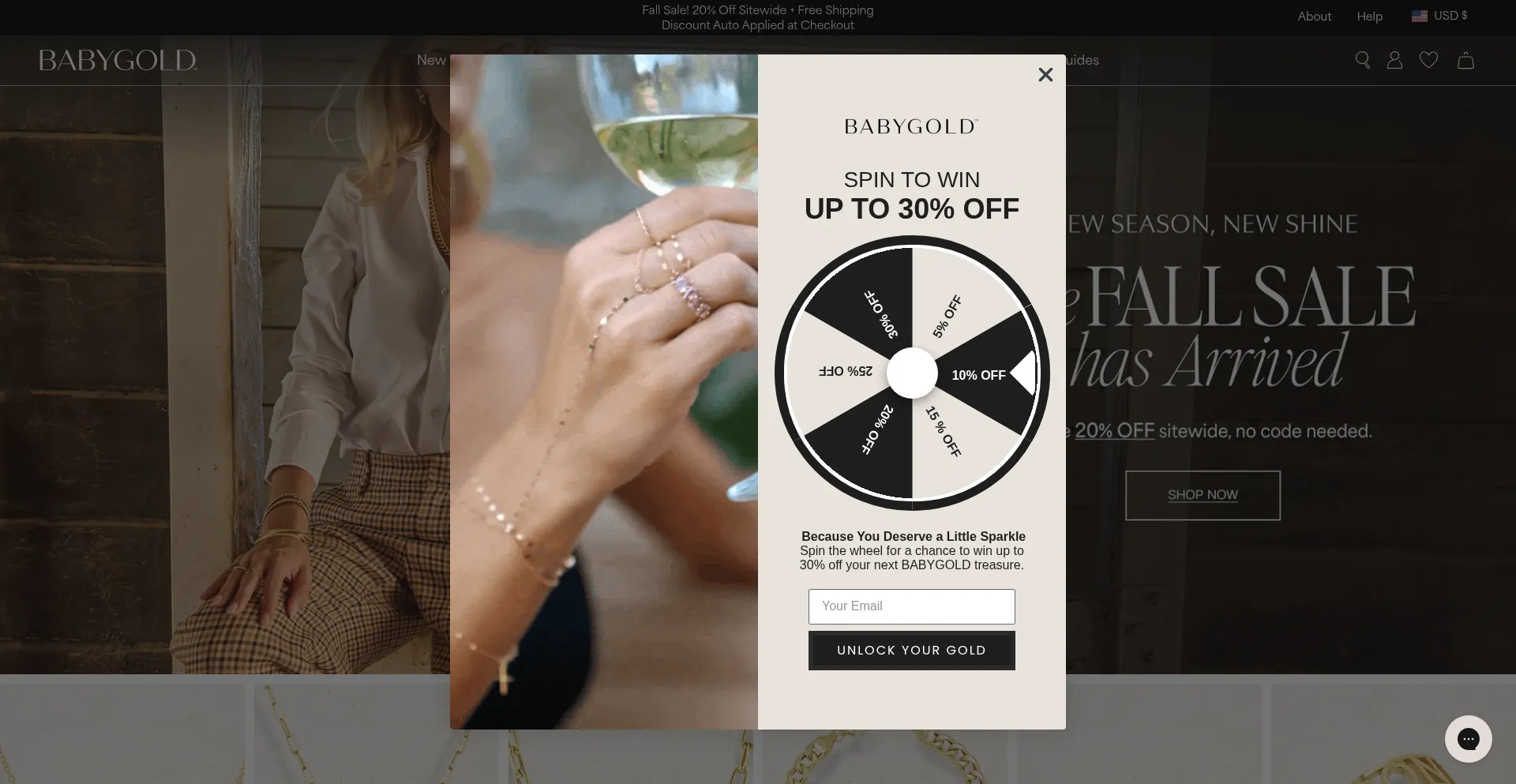Close the spin to win popup

click(1045, 74)
